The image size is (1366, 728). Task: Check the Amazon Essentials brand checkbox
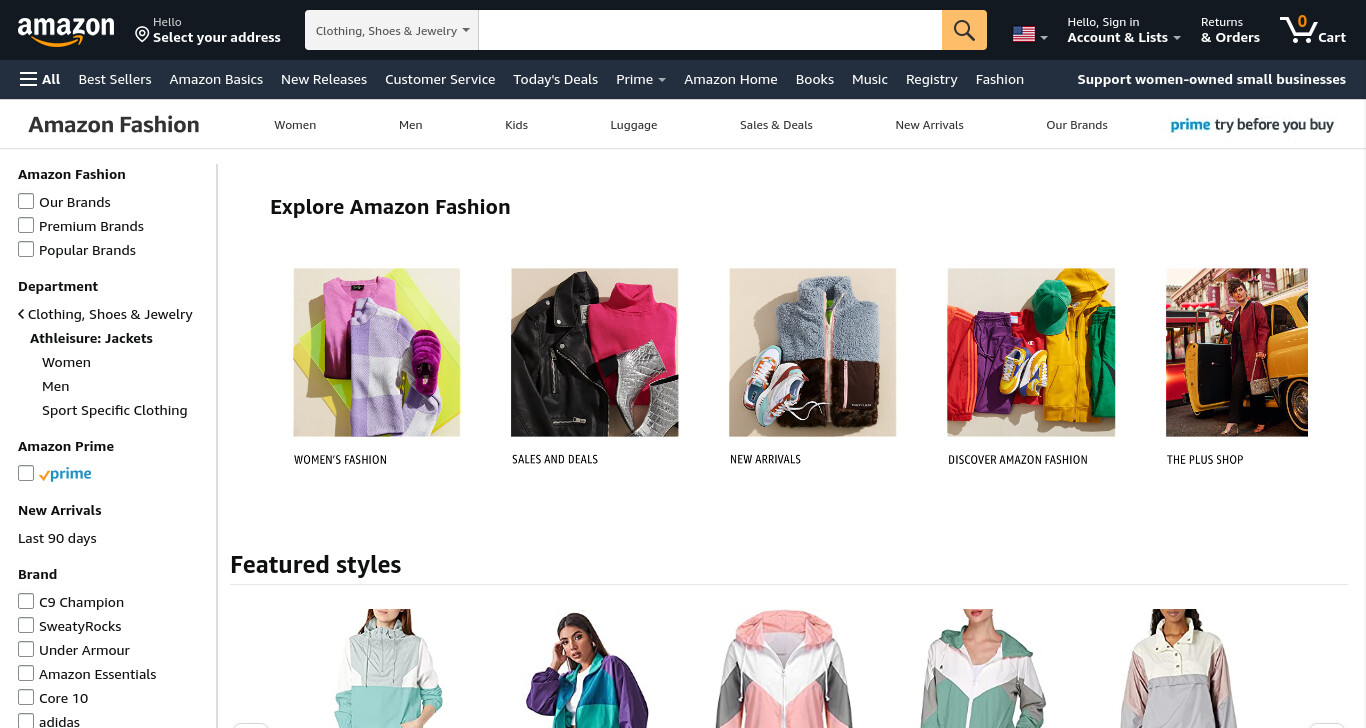26,673
